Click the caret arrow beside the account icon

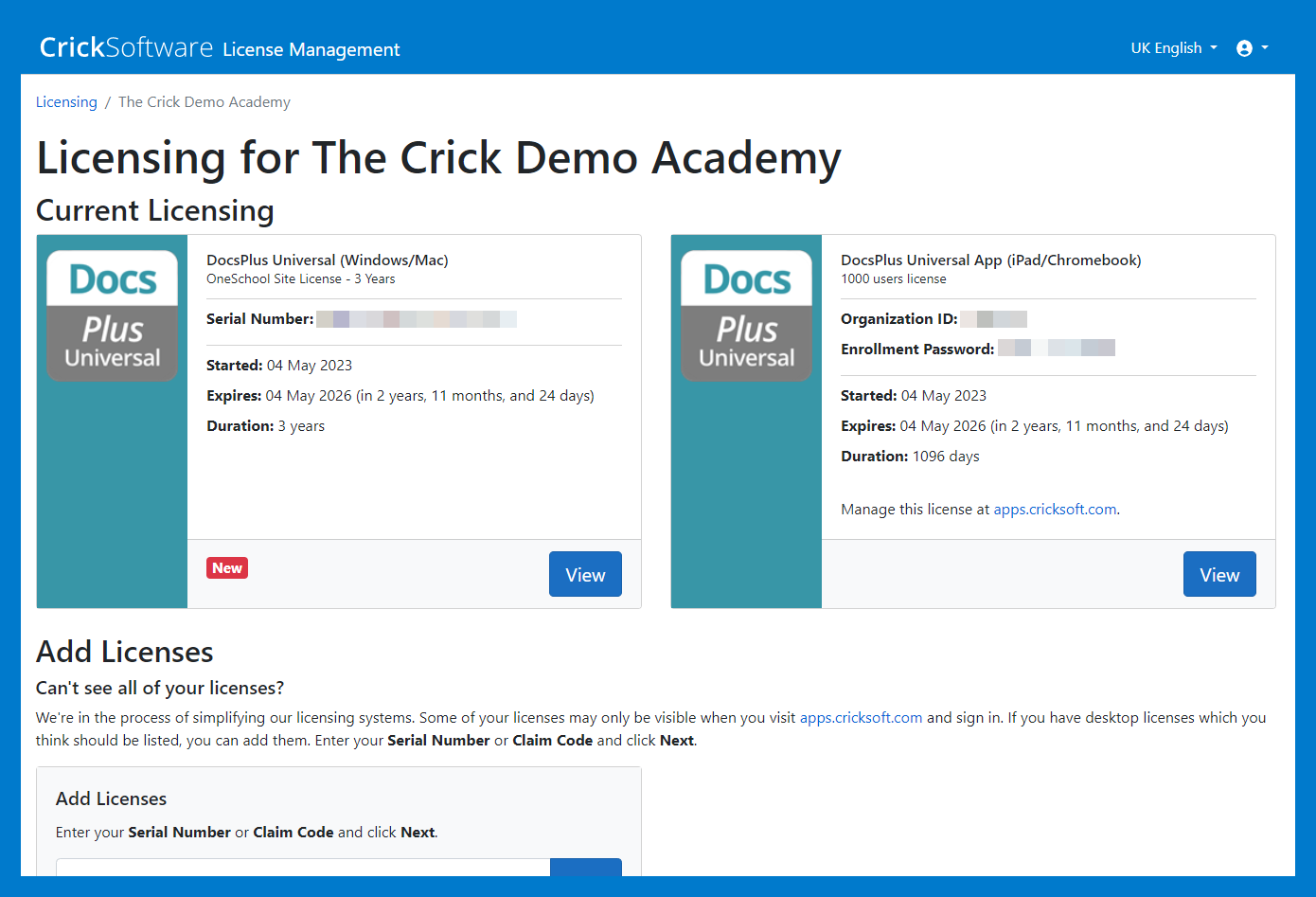1265,48
